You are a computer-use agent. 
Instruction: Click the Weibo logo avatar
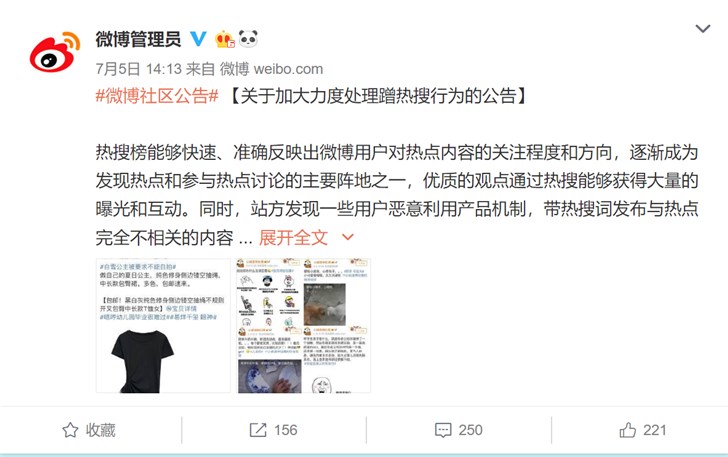[x=55, y=52]
